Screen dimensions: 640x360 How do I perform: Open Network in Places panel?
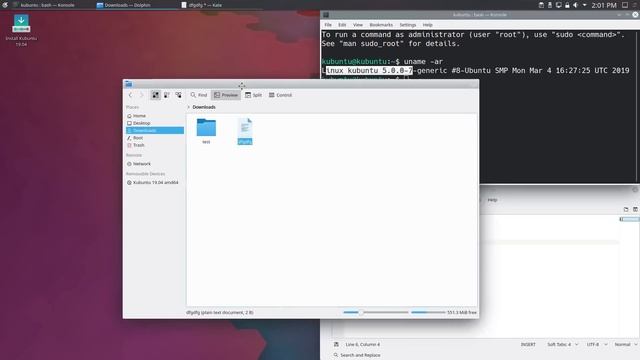point(155,164)
